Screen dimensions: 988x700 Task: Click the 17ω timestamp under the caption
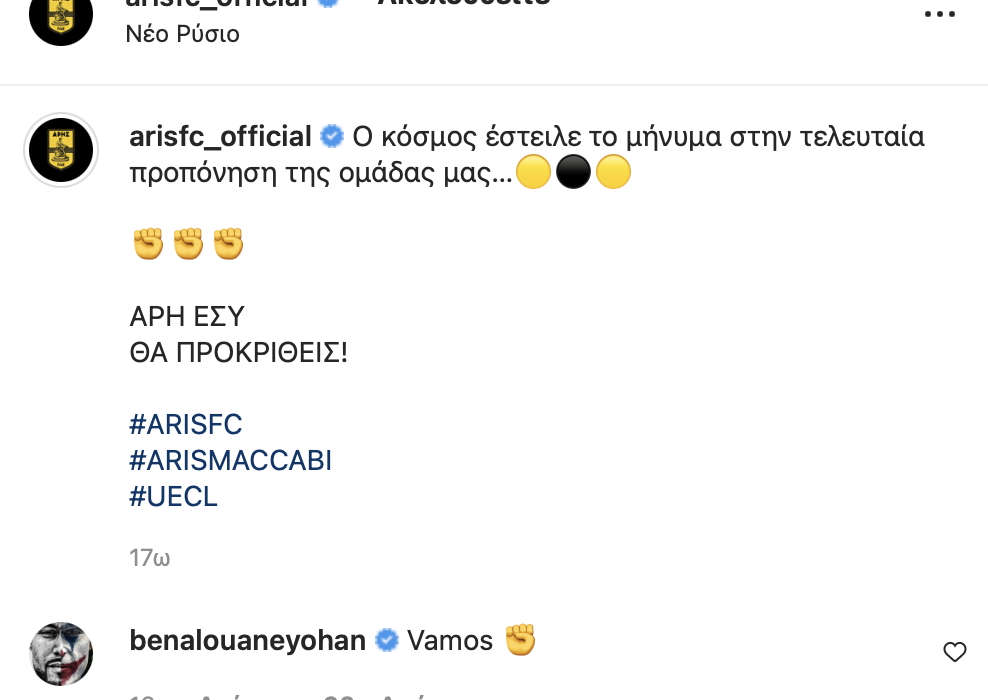coord(150,558)
